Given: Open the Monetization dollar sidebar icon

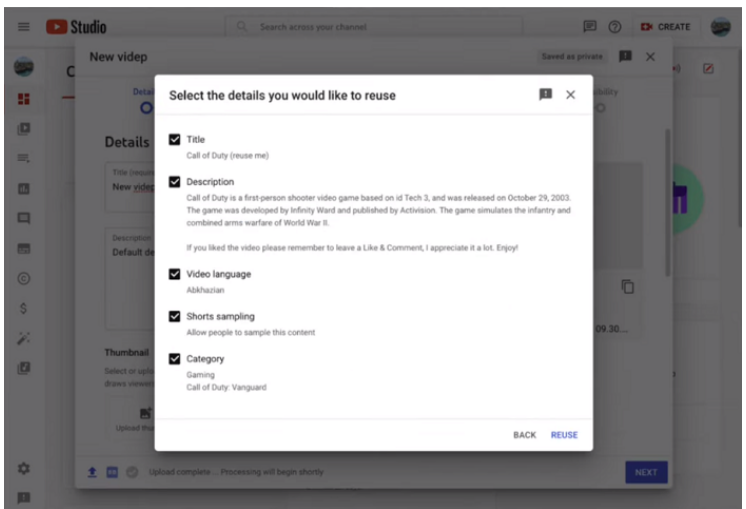Looking at the screenshot, I should (23, 308).
